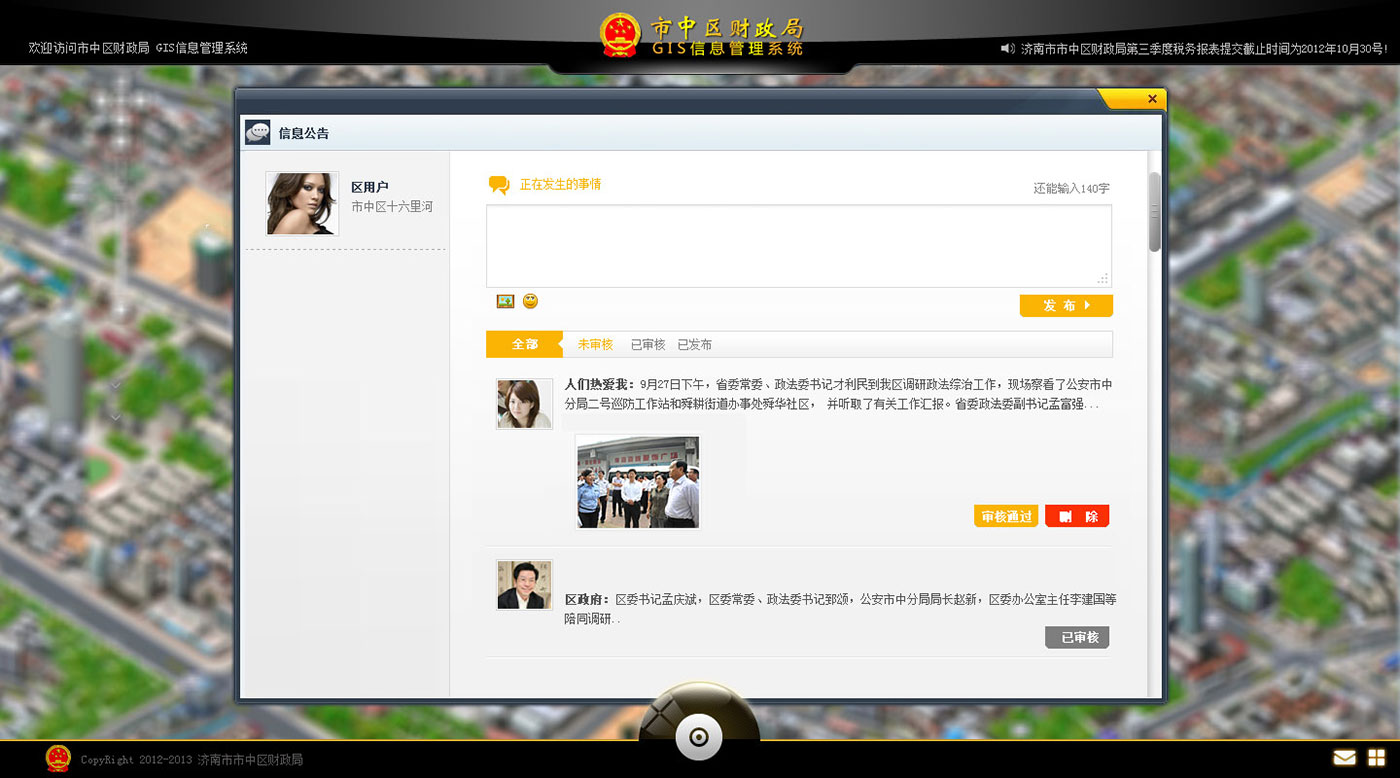Click the dialog's vertical scrollbar handle
This screenshot has width=1400, height=778.
(x=1154, y=212)
